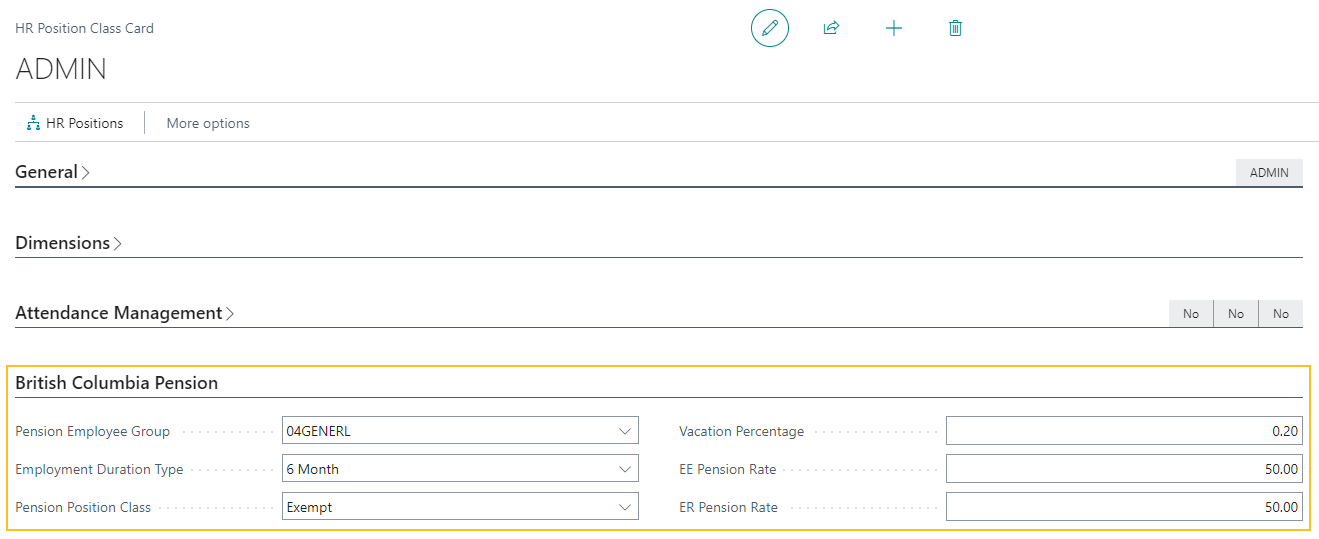Click the share icon in header
This screenshot has width=1319, height=539.
click(831, 28)
